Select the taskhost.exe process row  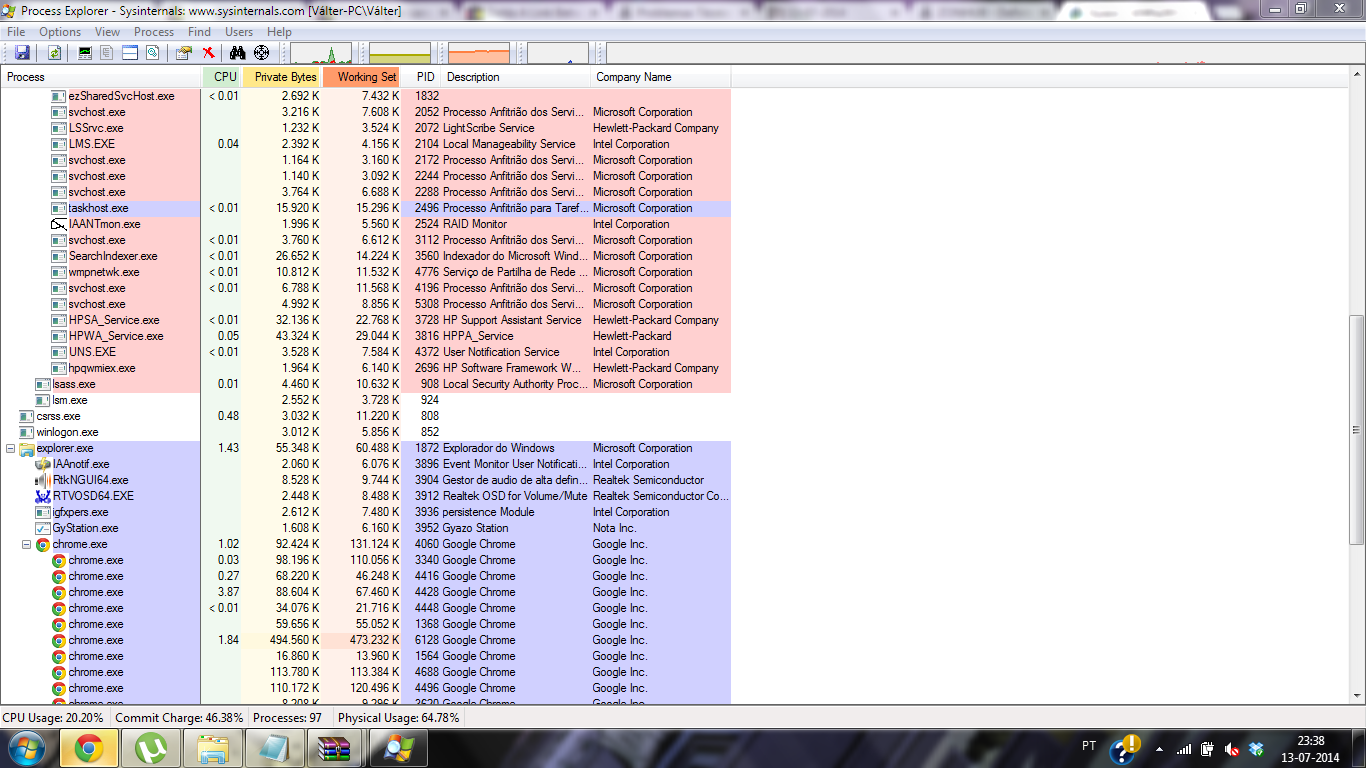pyautogui.click(x=366, y=208)
